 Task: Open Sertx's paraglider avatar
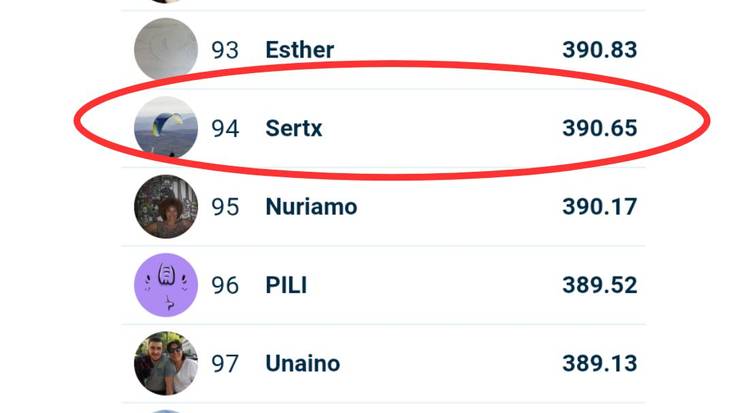coord(166,128)
